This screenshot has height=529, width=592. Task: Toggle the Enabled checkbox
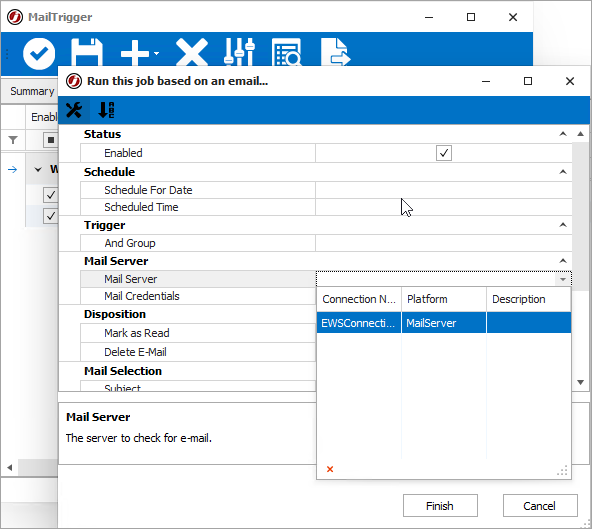pos(444,153)
